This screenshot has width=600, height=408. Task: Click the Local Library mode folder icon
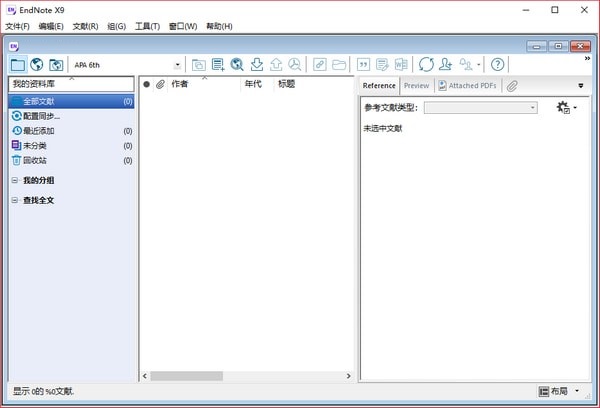18,64
